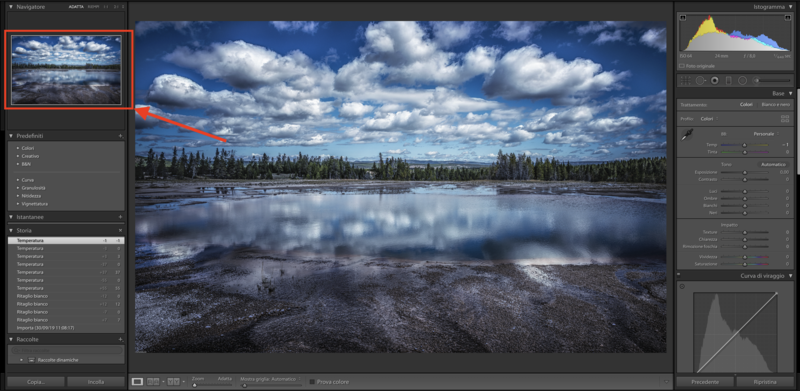This screenshot has height=391, width=800.
Task: Switch to before/after Y|Y view
Action: tap(173, 381)
